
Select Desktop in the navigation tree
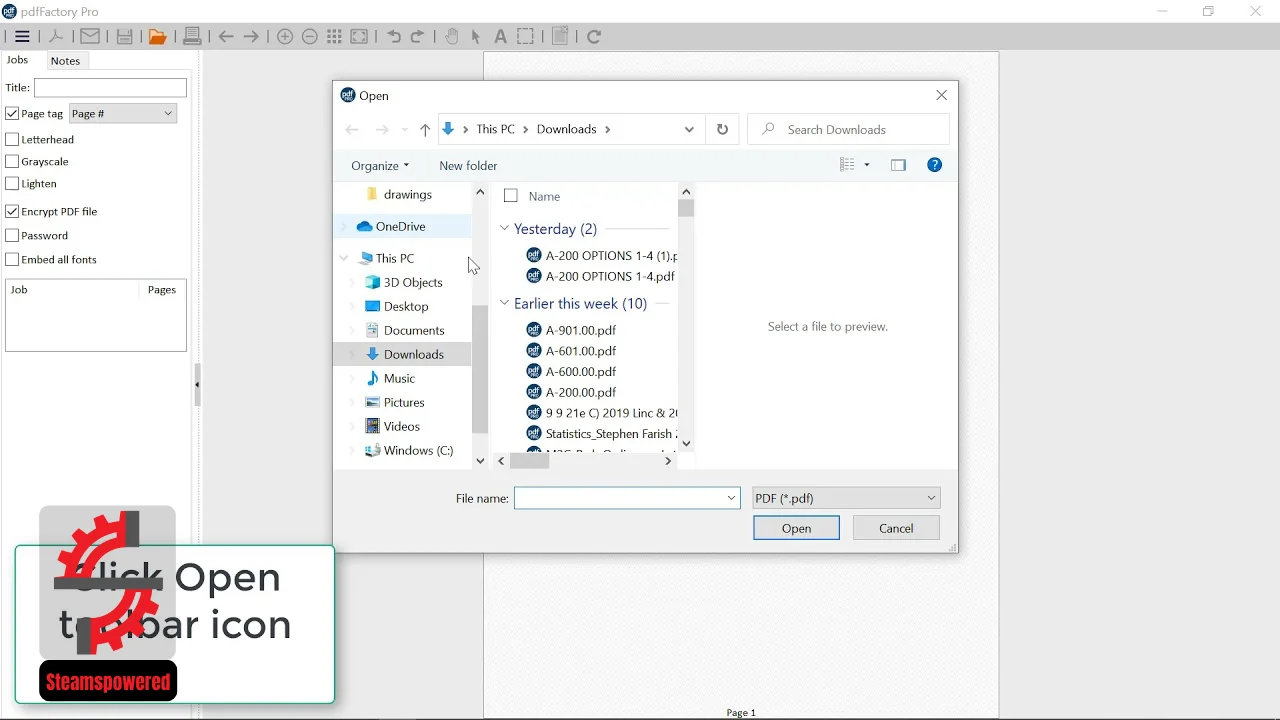coord(406,307)
